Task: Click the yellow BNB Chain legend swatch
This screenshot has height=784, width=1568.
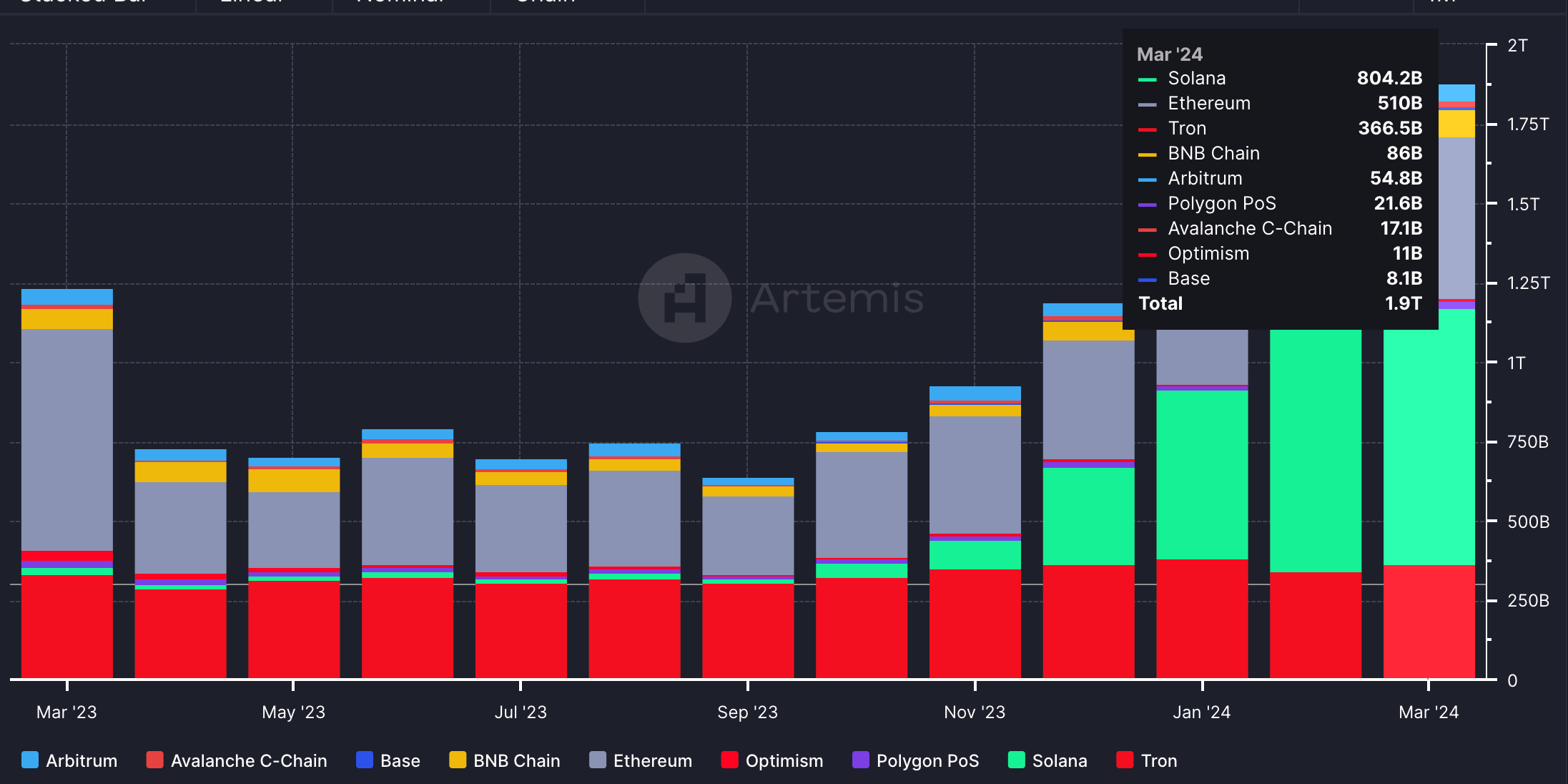Action: 458,760
